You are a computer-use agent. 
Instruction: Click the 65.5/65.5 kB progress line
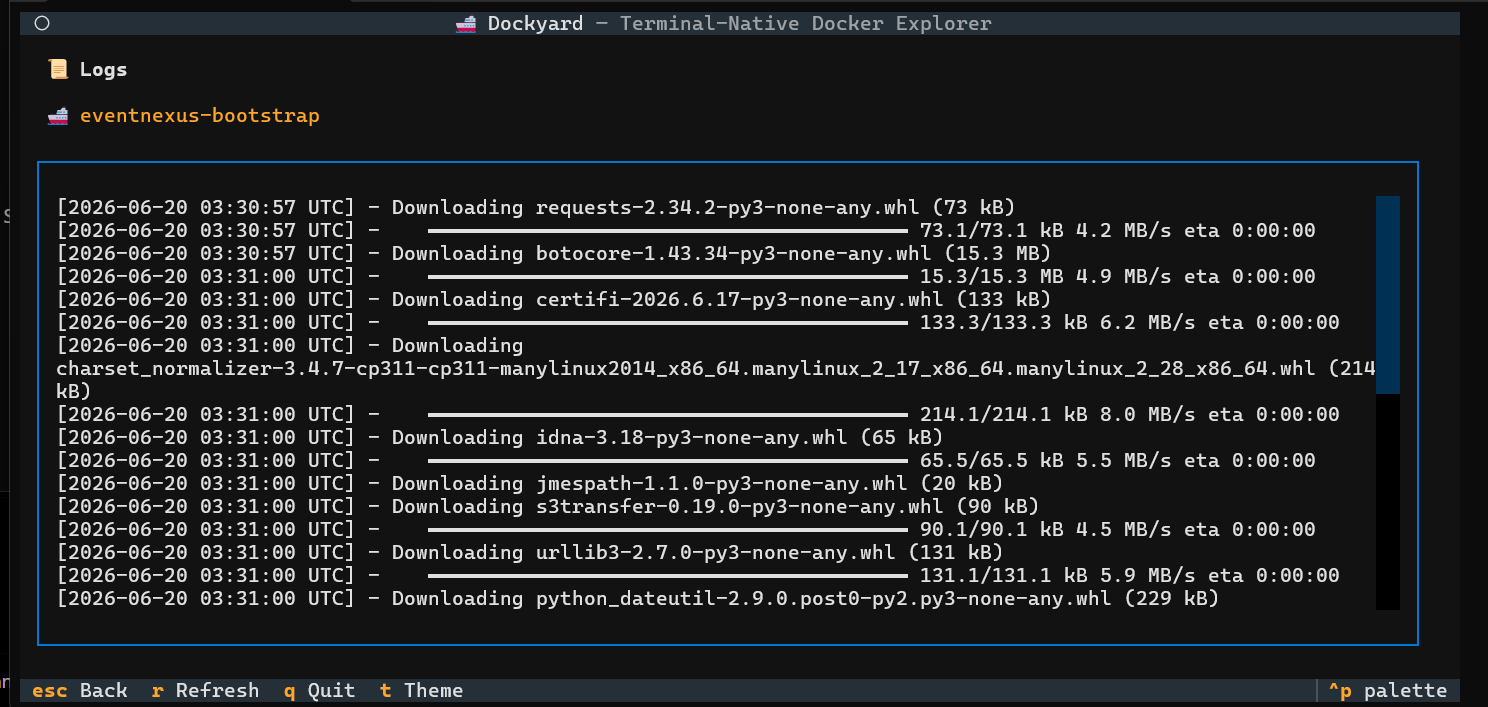686,461
